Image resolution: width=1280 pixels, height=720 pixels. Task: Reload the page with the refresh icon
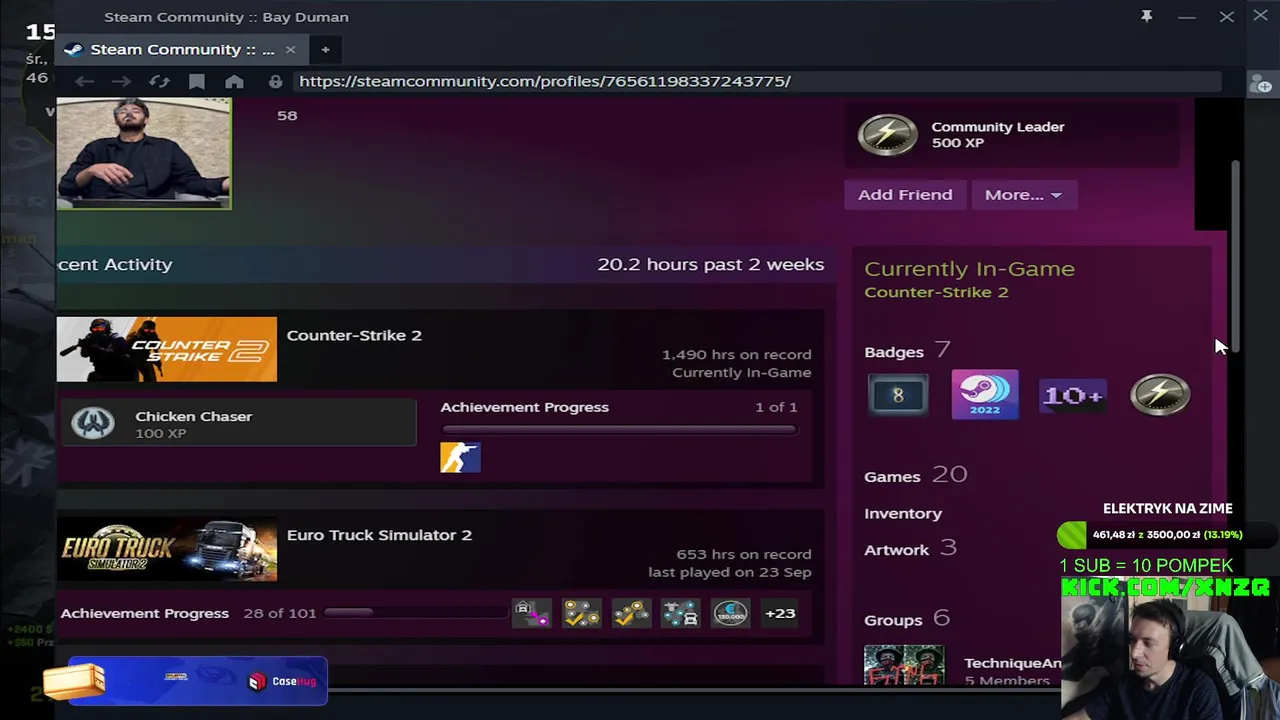coord(159,81)
